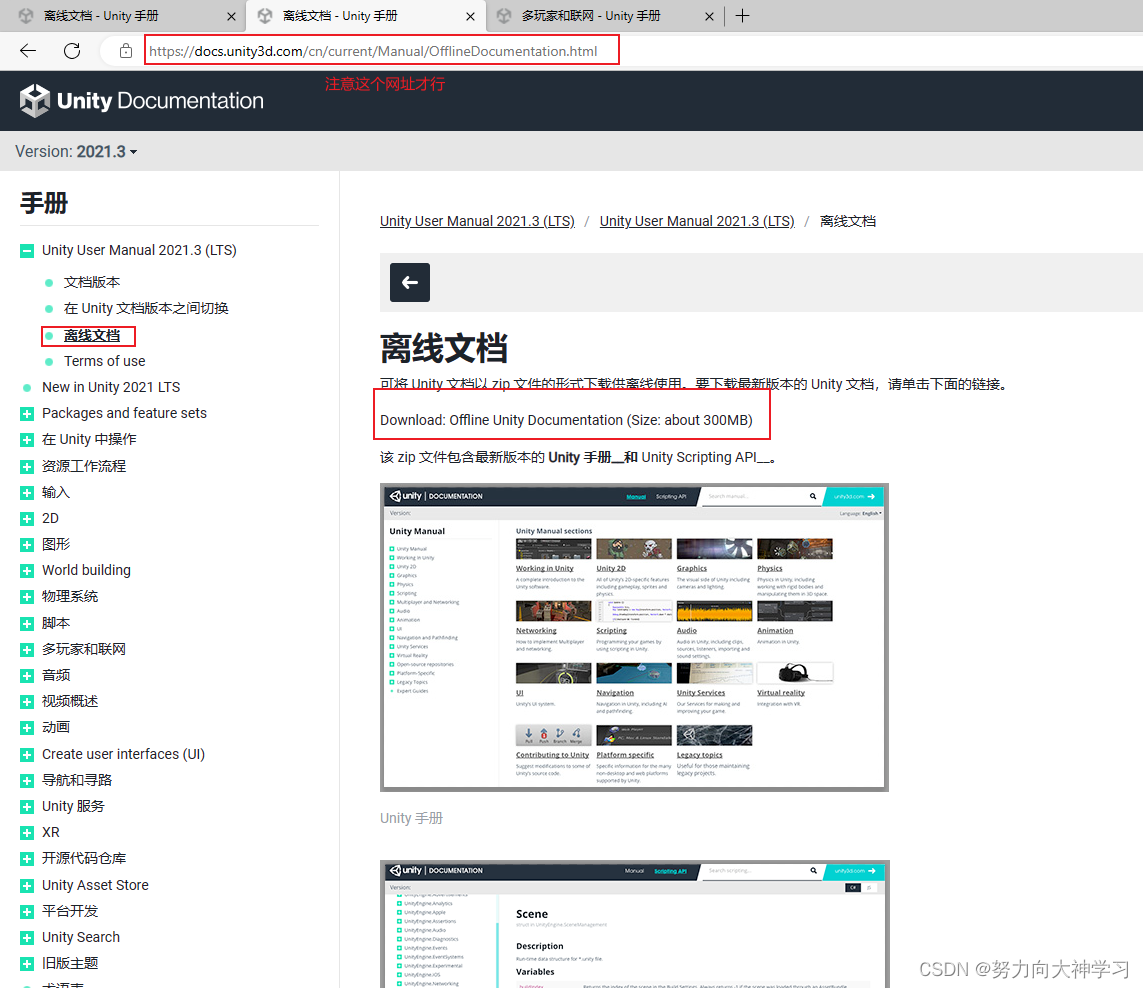Expand the 动画 section
Viewport: 1143px width, 988px height.
[27, 728]
